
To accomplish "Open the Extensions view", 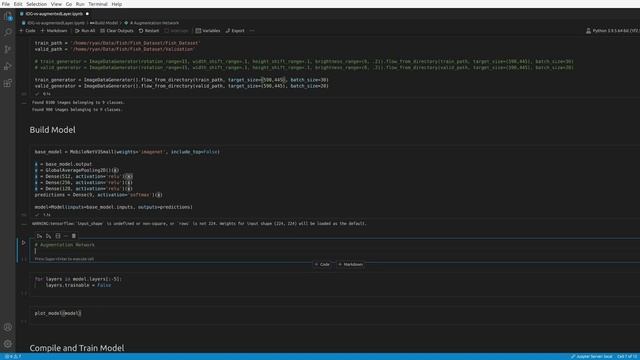I will tap(8, 84).
